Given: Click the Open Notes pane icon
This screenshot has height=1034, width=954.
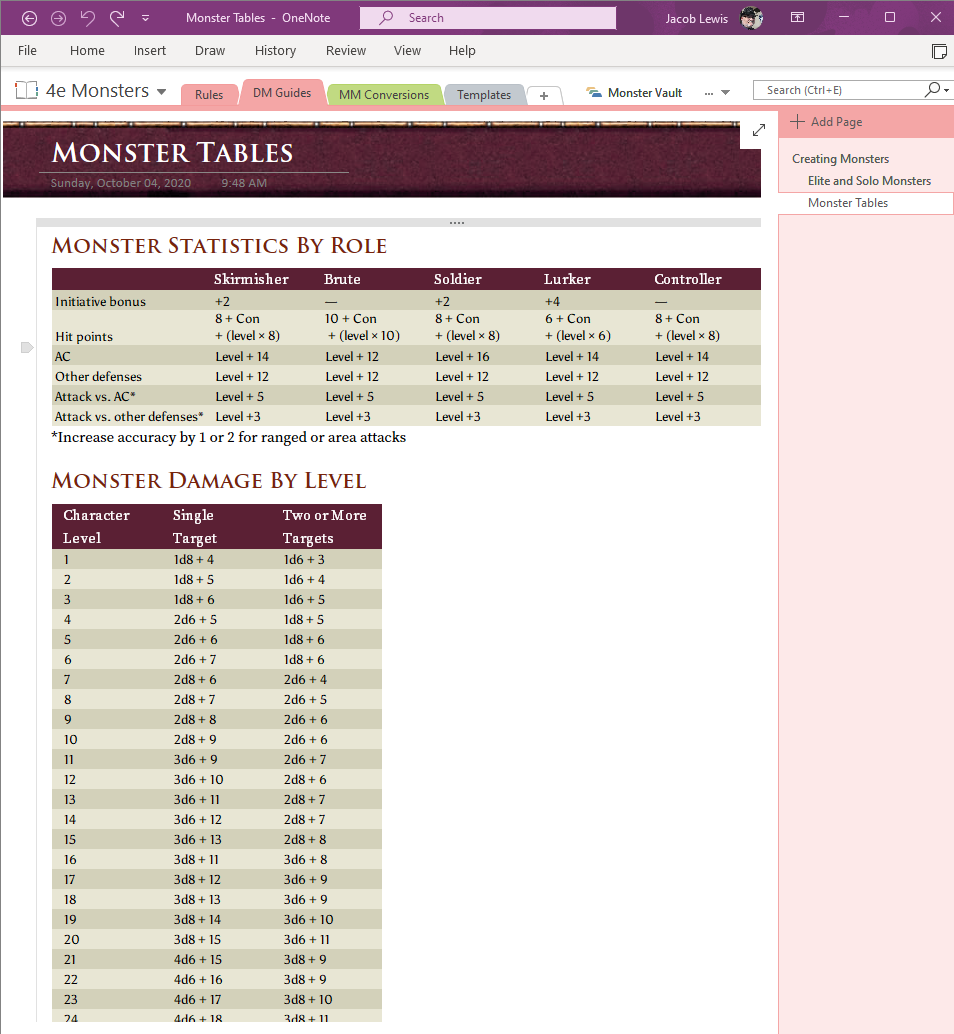Looking at the screenshot, I should [x=939, y=51].
